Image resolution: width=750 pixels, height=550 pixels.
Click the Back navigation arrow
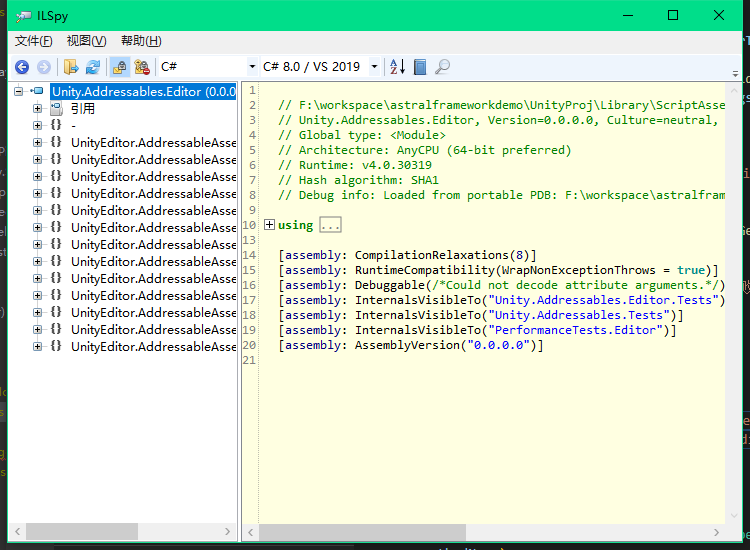22,67
